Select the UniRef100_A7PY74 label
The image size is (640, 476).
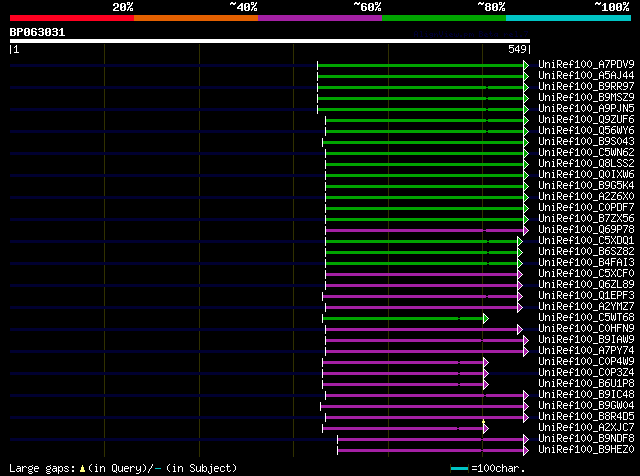click(x=586, y=351)
